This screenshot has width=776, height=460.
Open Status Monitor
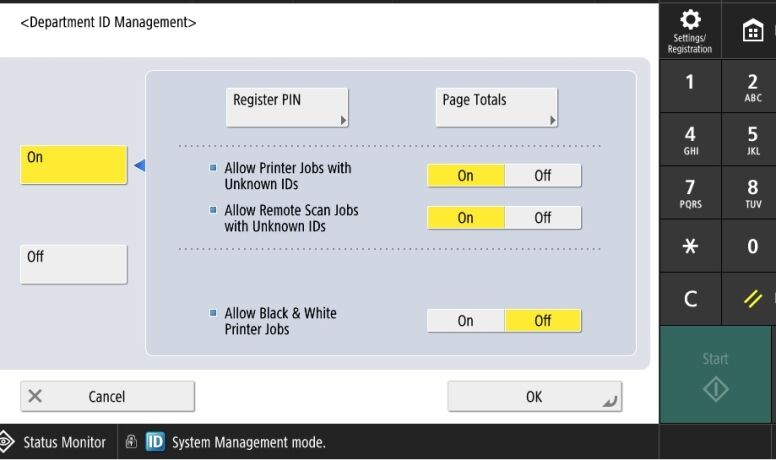pyautogui.click(x=56, y=442)
